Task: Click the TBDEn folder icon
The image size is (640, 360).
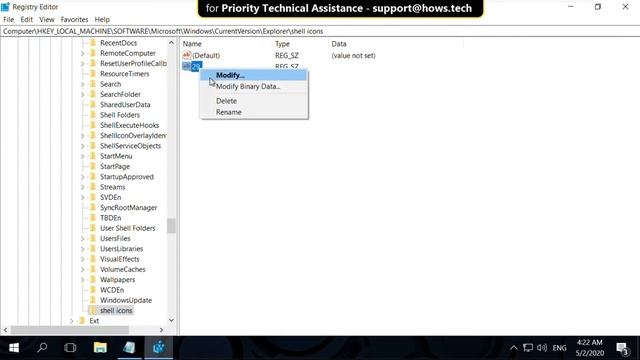Action: pyautogui.click(x=93, y=218)
